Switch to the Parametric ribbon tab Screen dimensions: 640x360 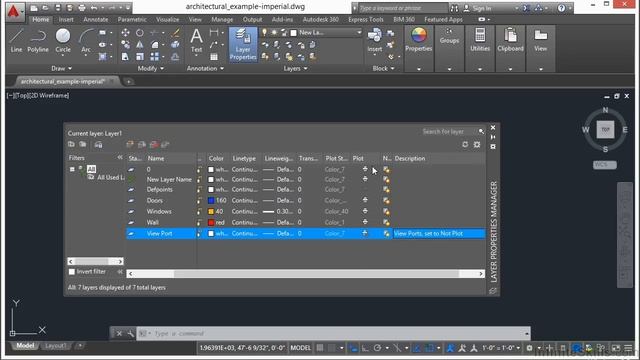132,19
